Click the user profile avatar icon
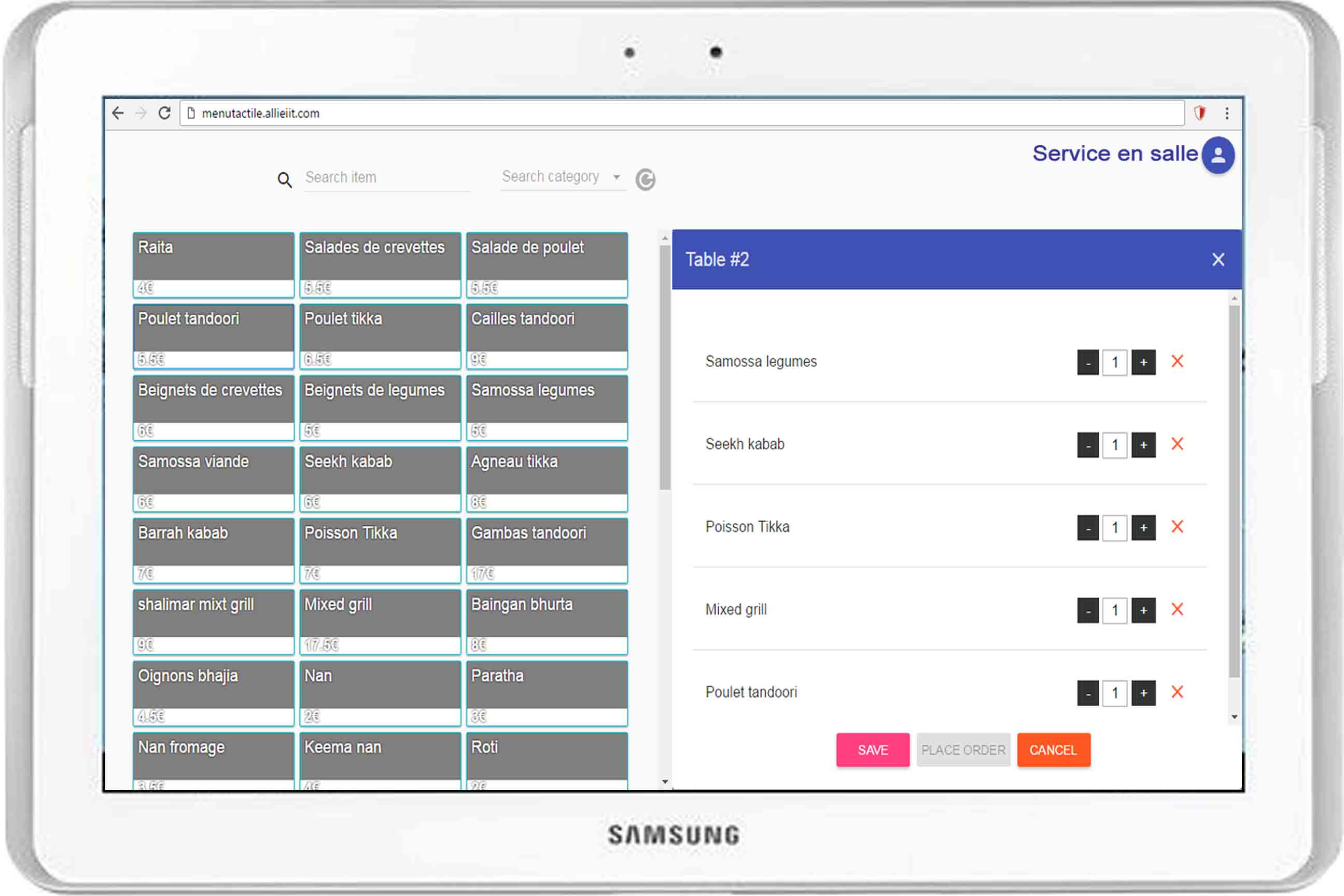 click(x=1217, y=155)
